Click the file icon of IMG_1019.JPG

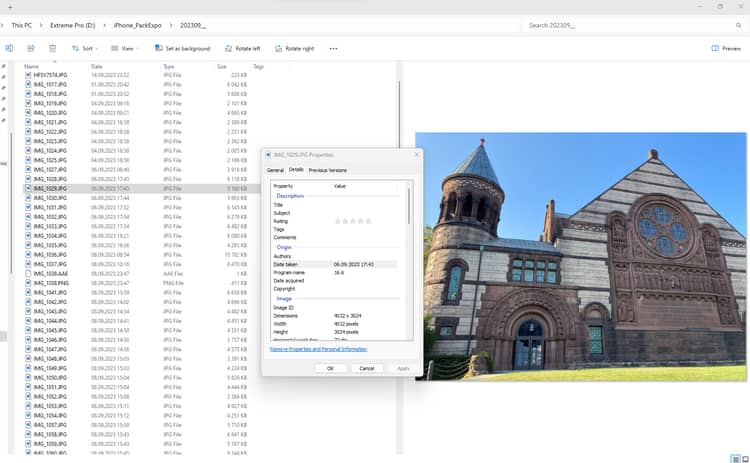coord(28,103)
